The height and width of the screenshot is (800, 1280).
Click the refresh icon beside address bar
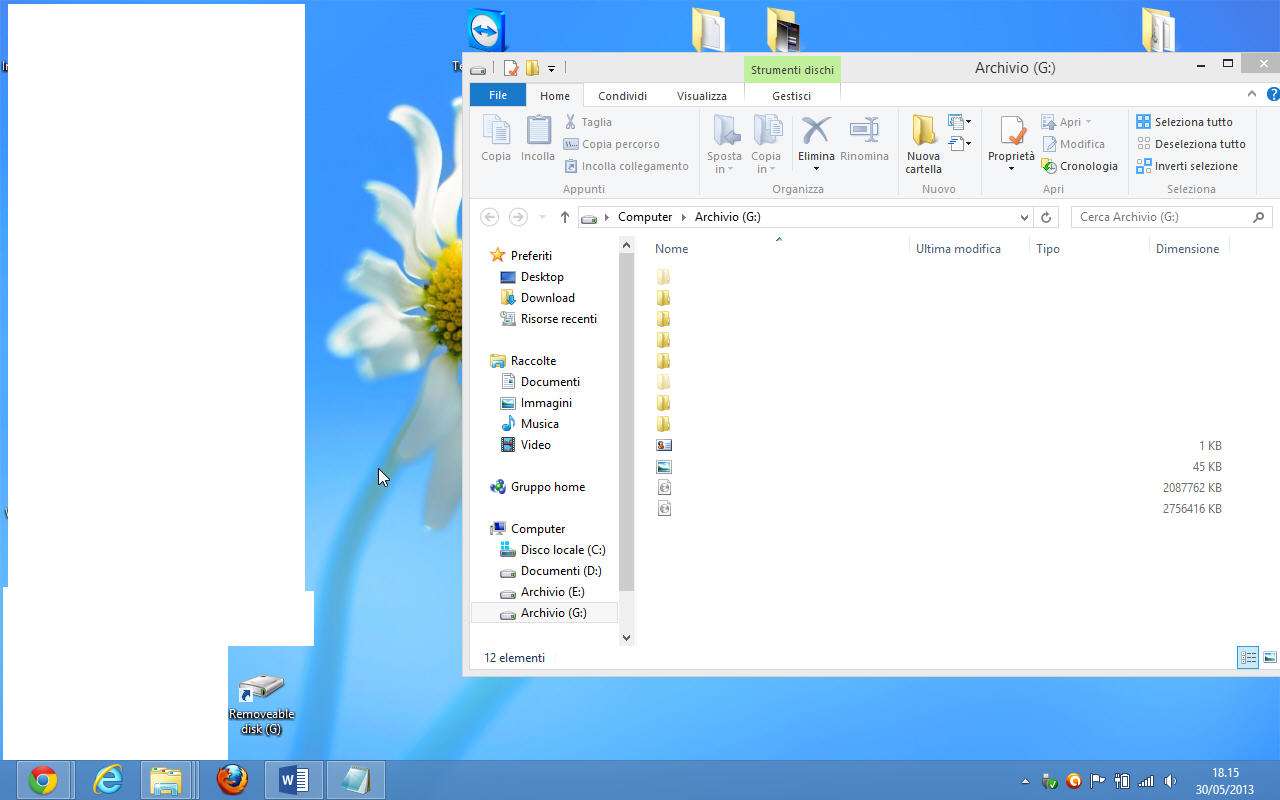1046,217
